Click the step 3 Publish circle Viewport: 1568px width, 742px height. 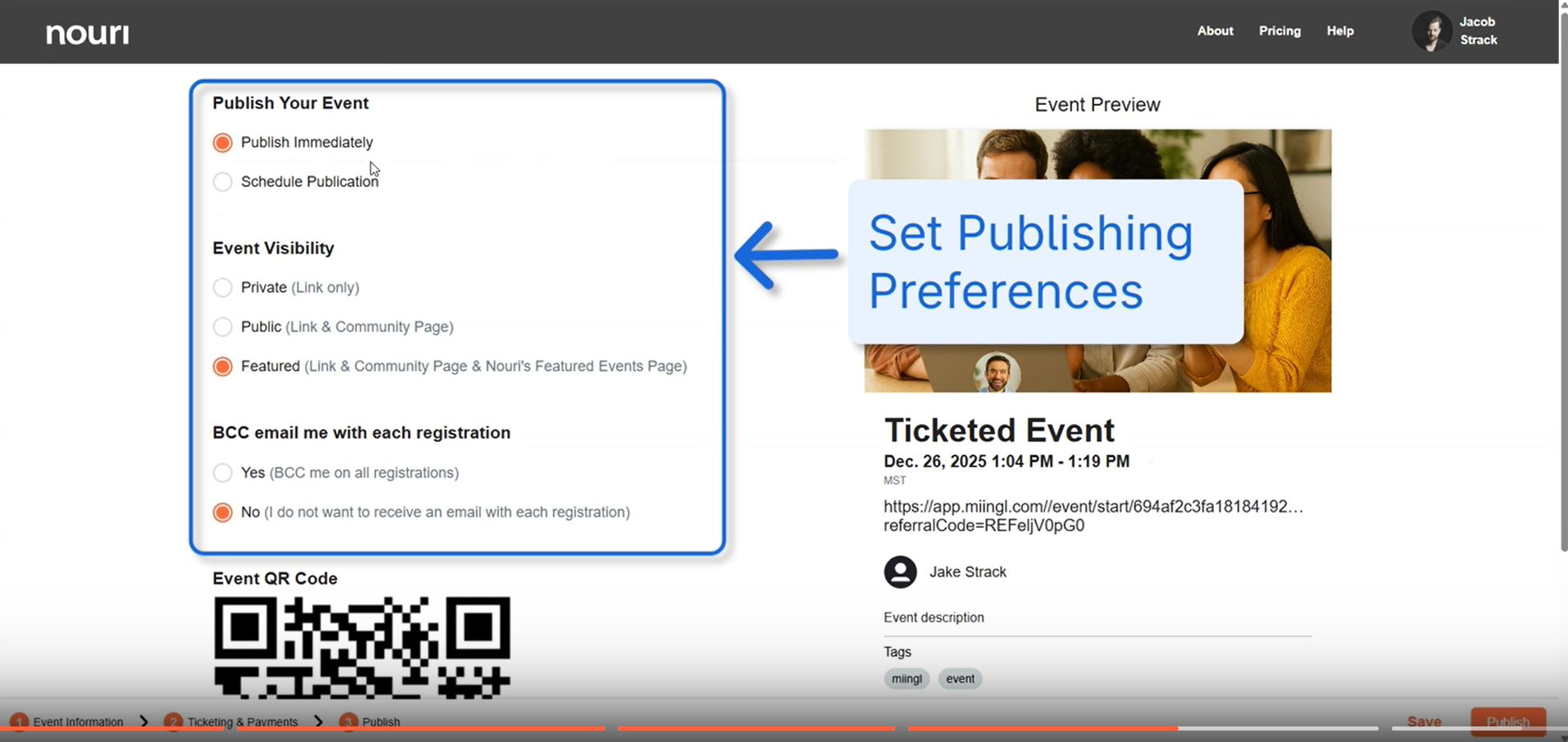348,722
